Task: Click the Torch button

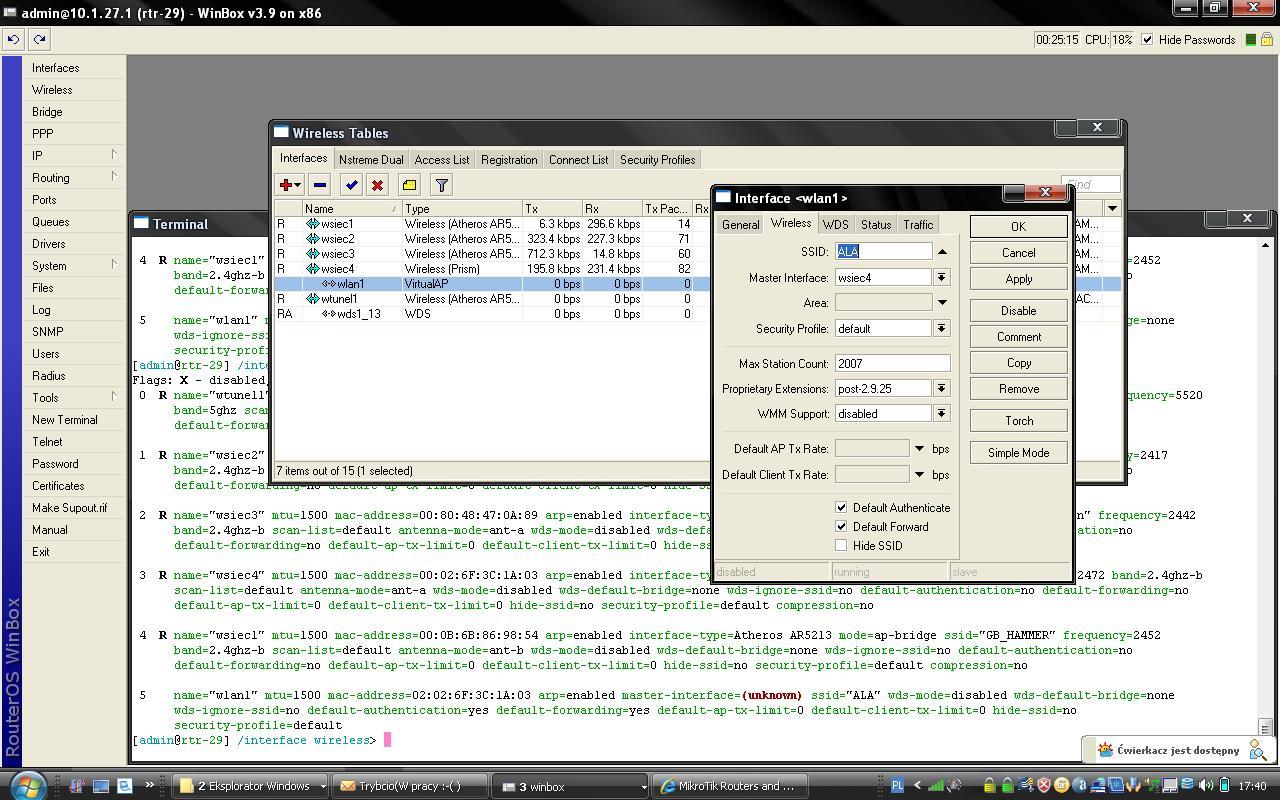Action: click(x=1017, y=420)
